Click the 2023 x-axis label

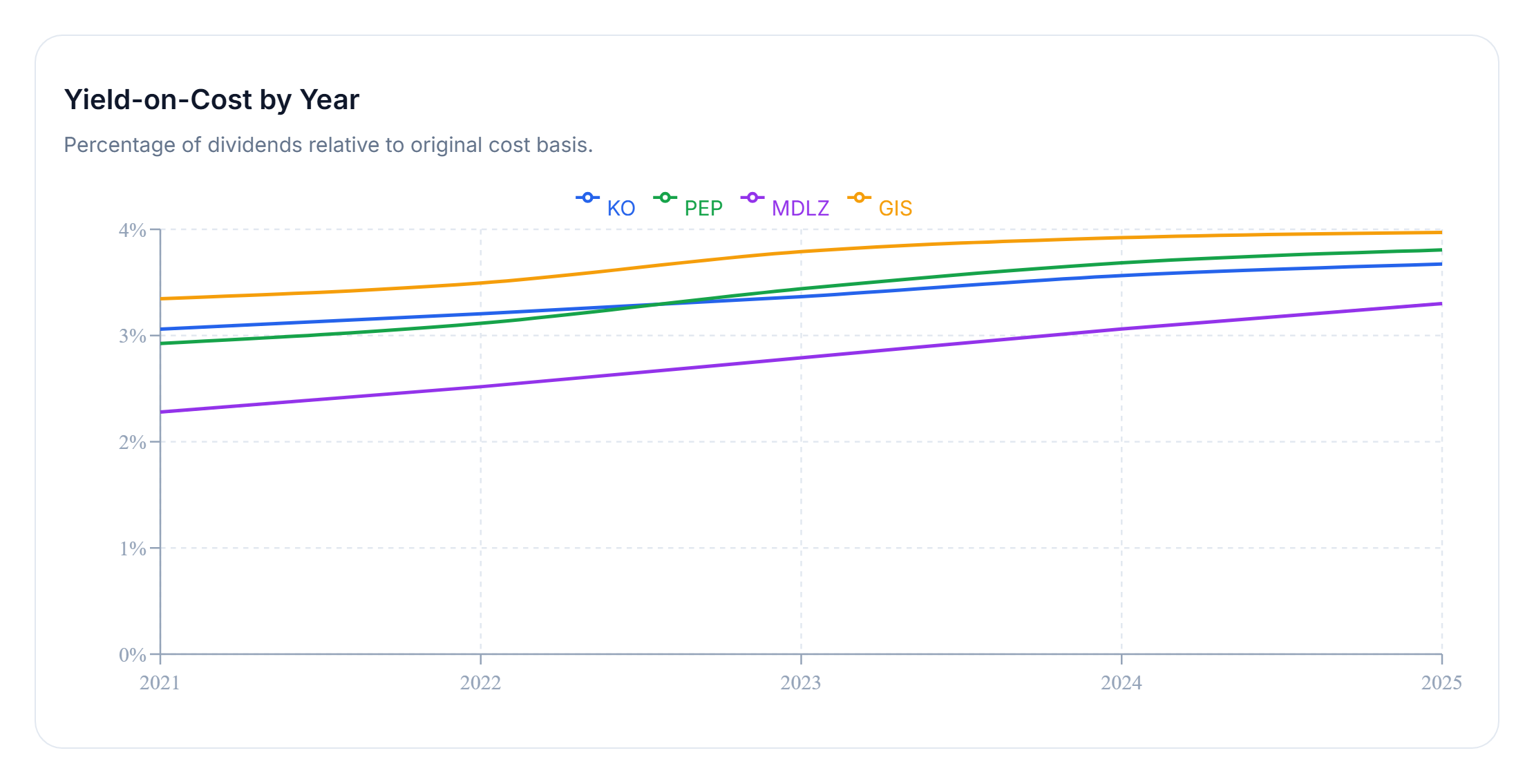click(x=801, y=682)
